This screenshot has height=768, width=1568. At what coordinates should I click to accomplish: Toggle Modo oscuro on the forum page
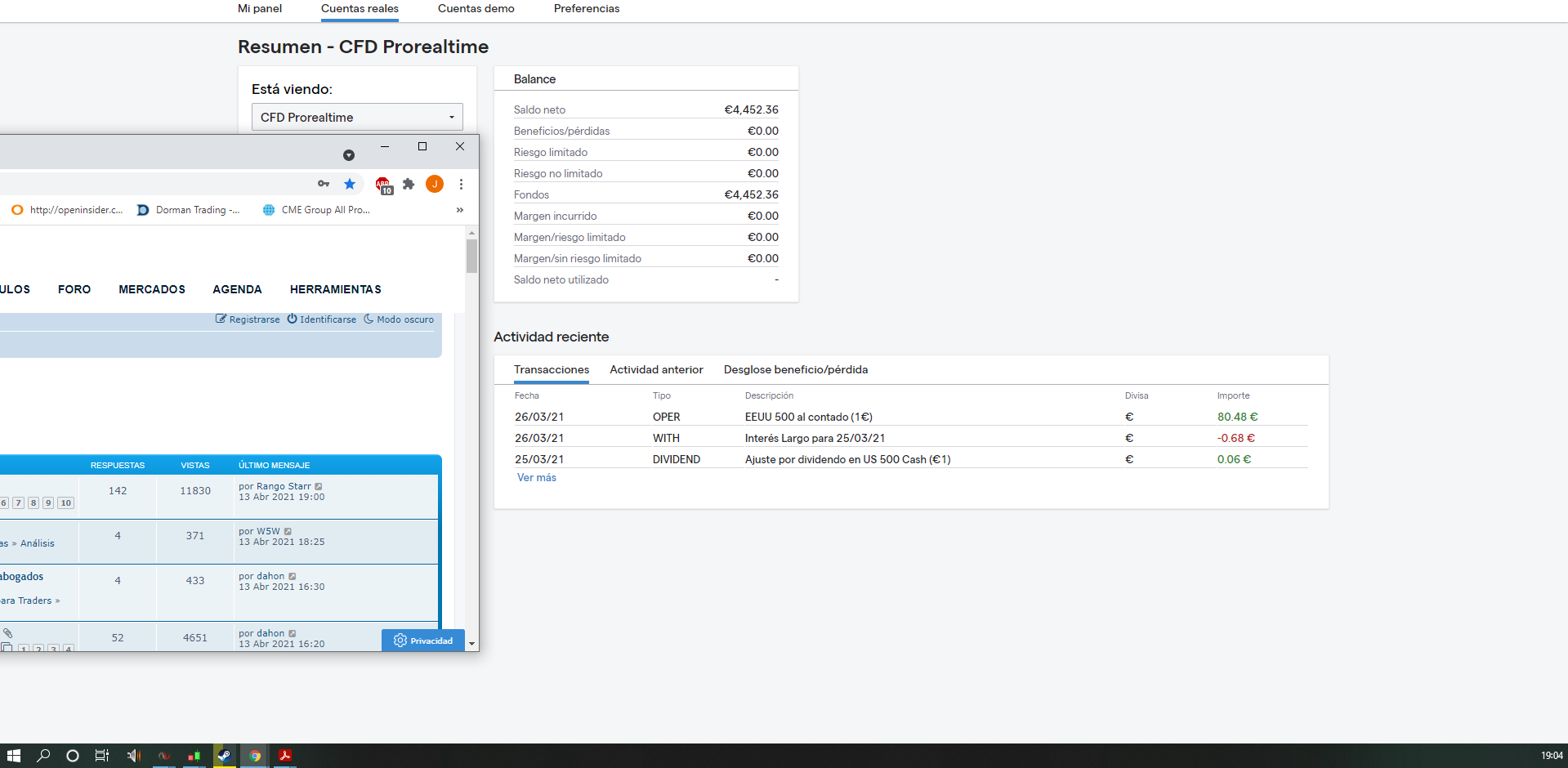pos(399,319)
